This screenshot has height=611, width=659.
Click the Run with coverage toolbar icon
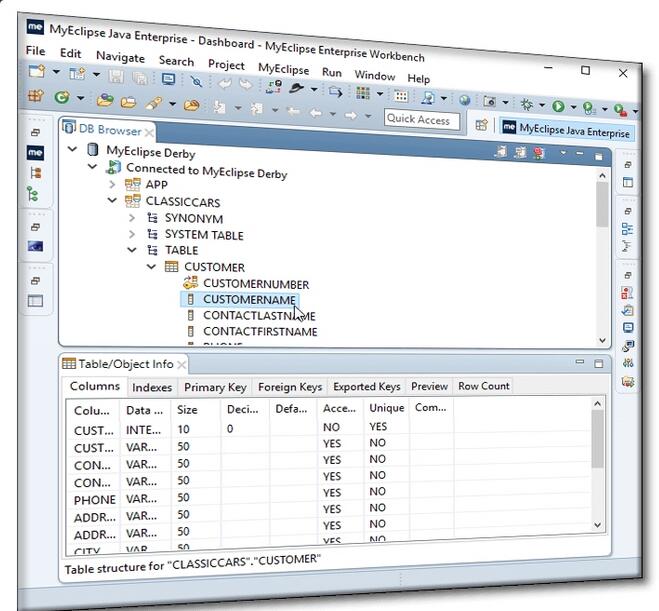589,108
